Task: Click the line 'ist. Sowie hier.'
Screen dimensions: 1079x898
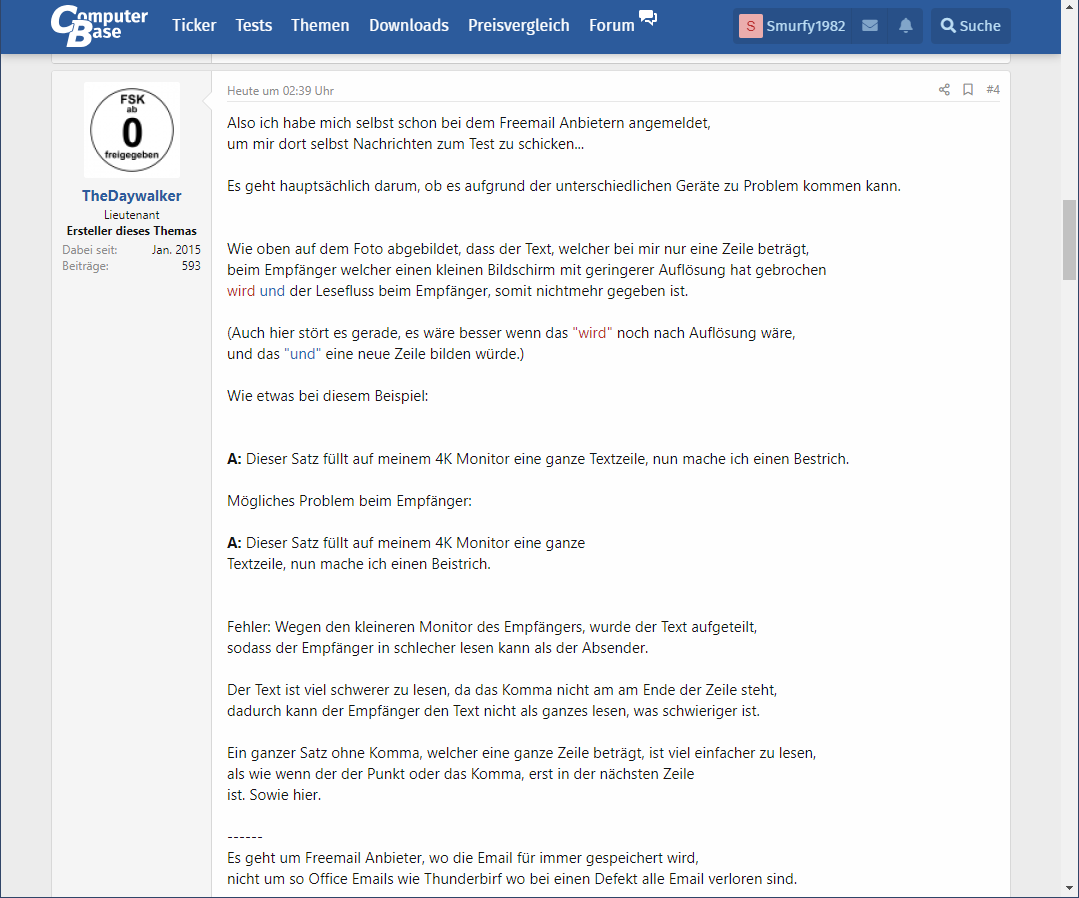Action: (x=274, y=795)
